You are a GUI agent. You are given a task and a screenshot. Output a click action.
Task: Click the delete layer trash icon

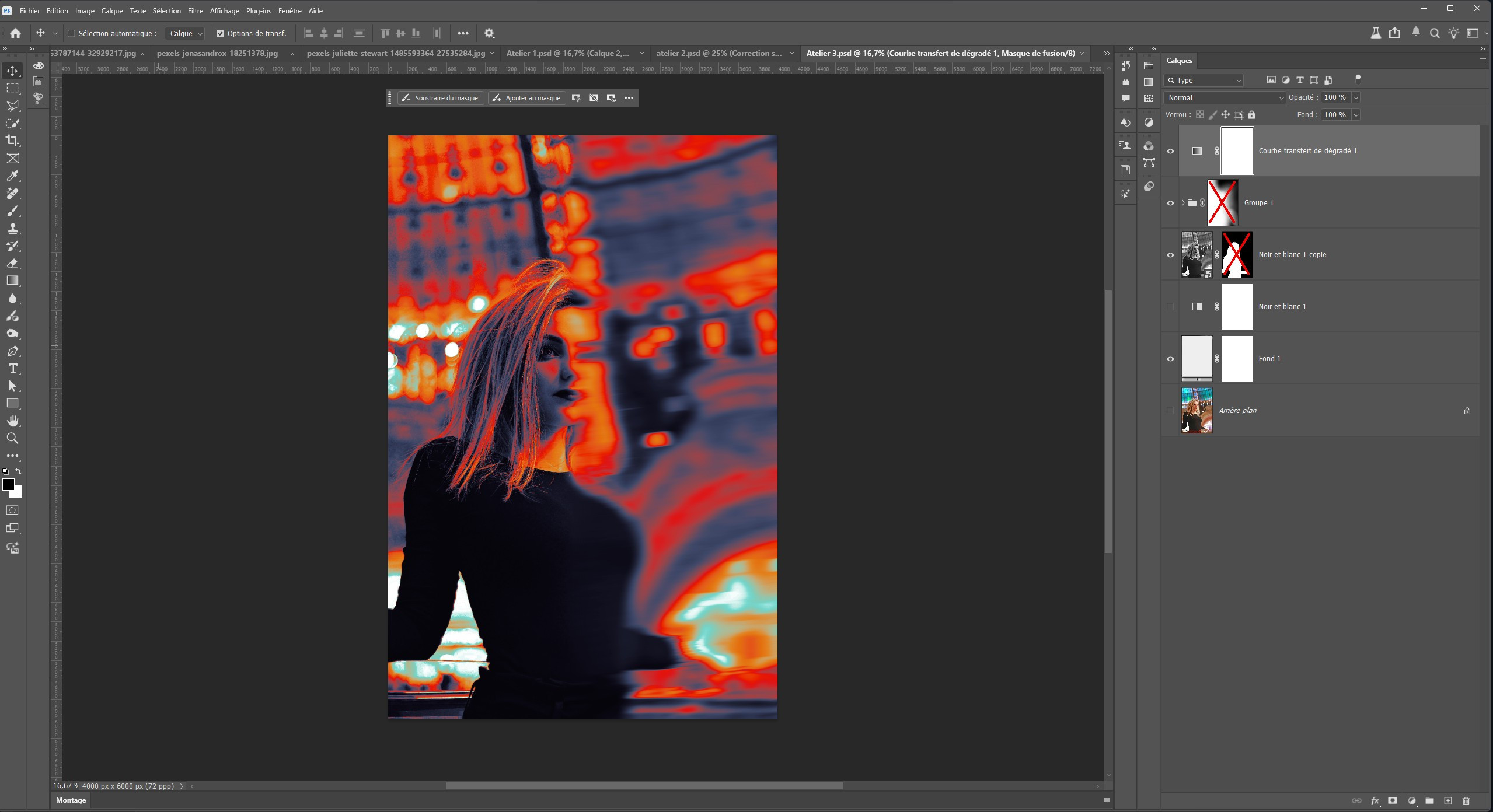[x=1466, y=801]
